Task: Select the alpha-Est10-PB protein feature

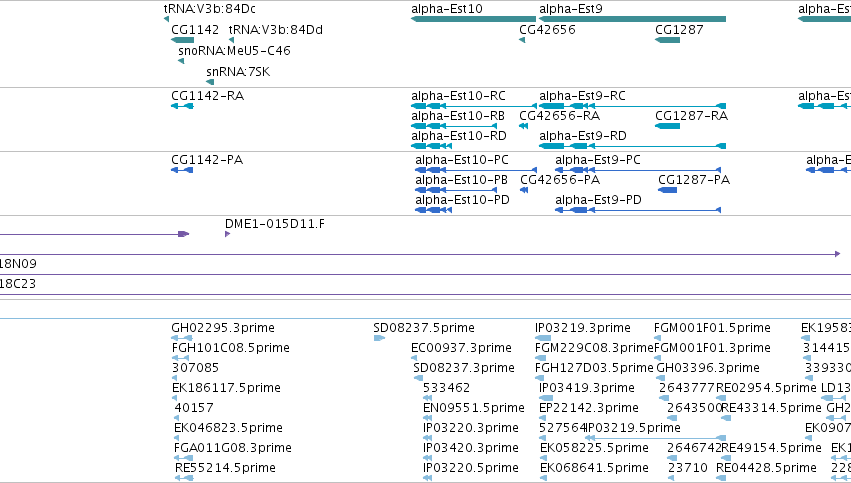Action: coord(461,180)
